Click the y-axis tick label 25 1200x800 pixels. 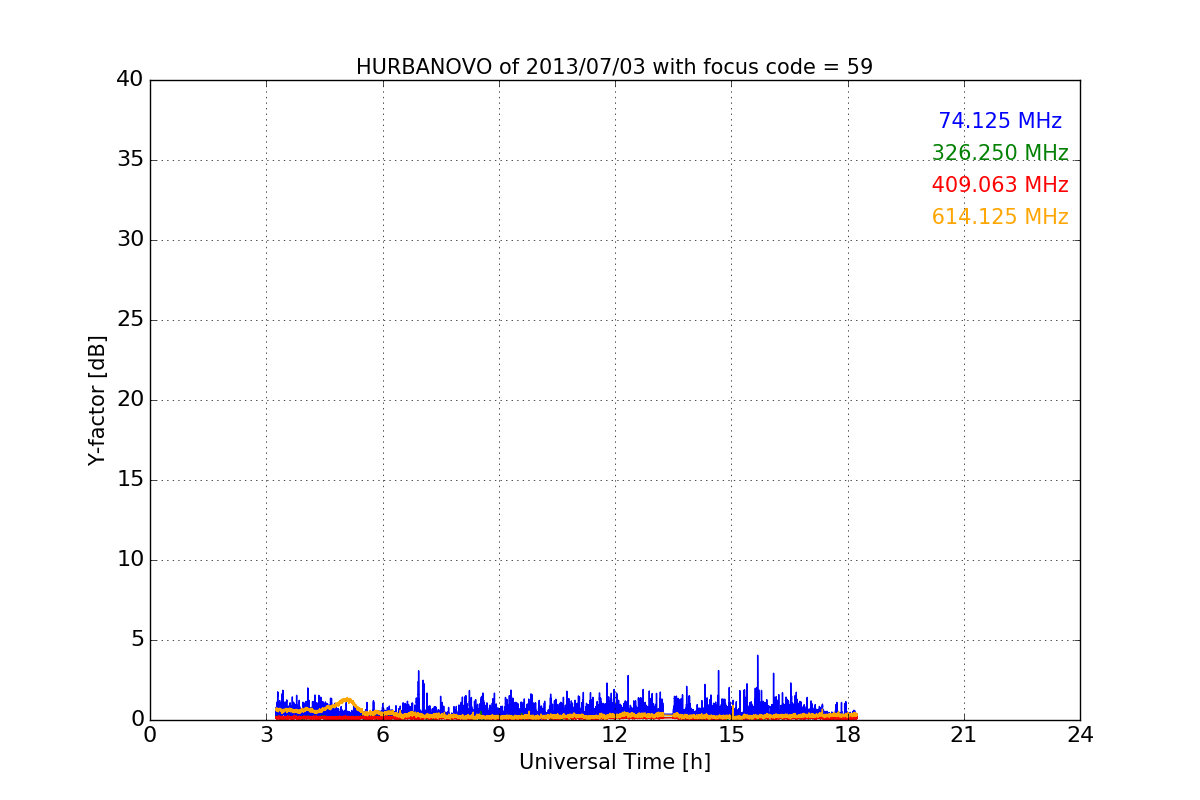tap(130, 320)
